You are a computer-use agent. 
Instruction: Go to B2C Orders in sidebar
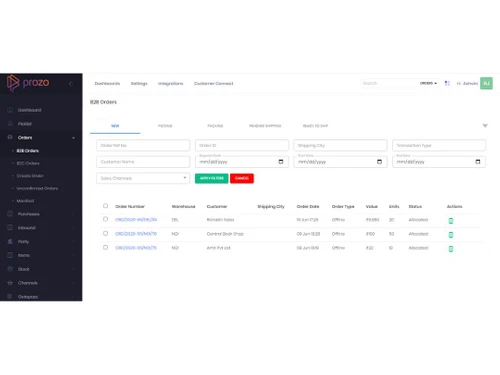point(28,163)
